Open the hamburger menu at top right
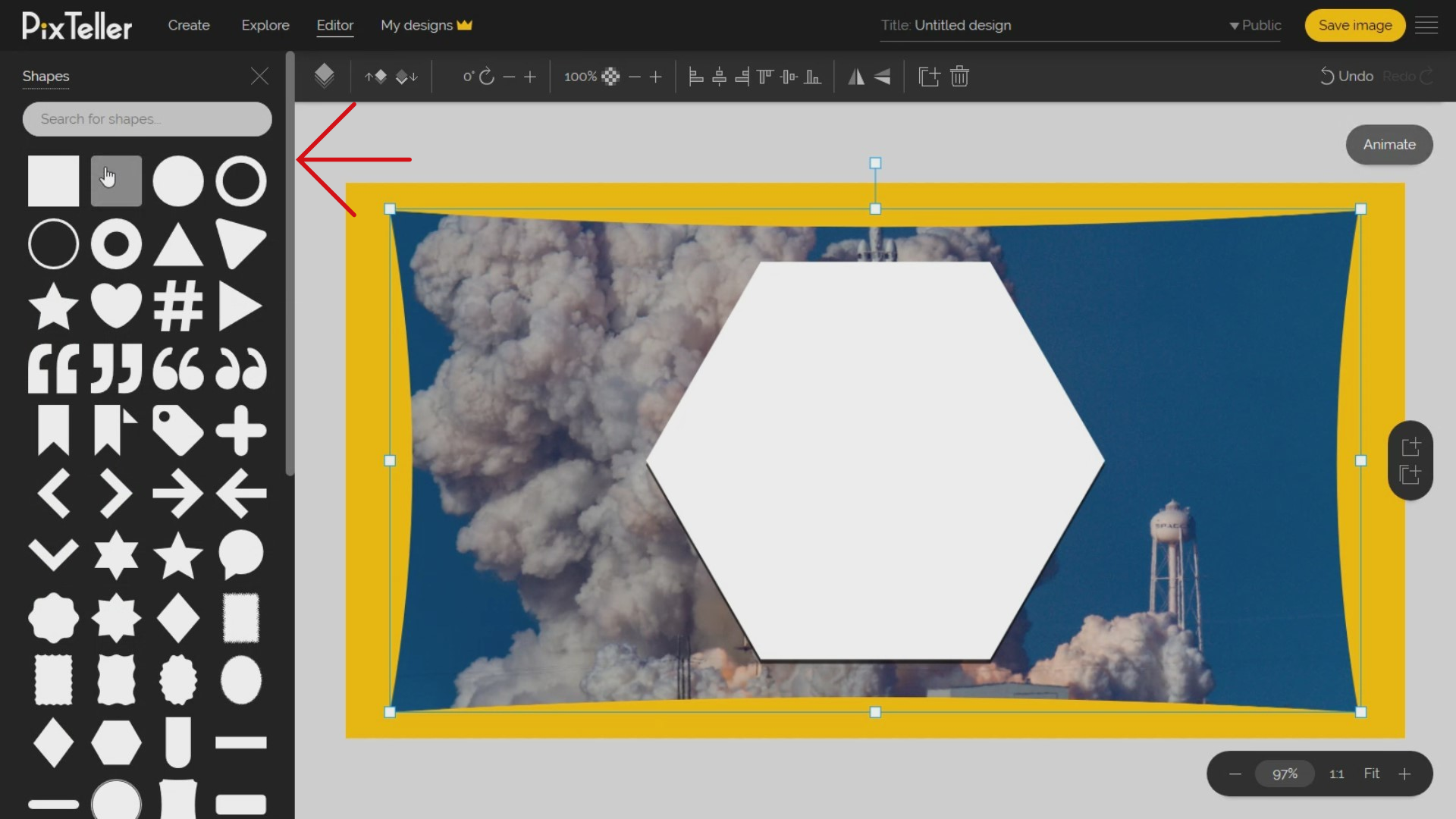1456x819 pixels. 1426,25
